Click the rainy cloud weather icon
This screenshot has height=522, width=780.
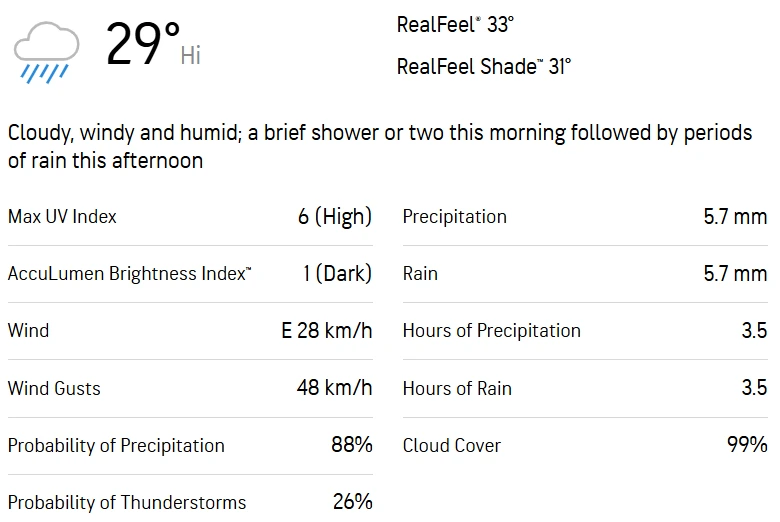[x=46, y=50]
